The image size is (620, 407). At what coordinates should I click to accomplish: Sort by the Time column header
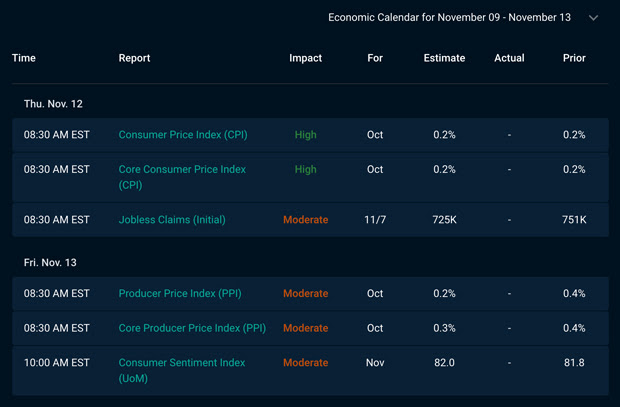[x=24, y=58]
